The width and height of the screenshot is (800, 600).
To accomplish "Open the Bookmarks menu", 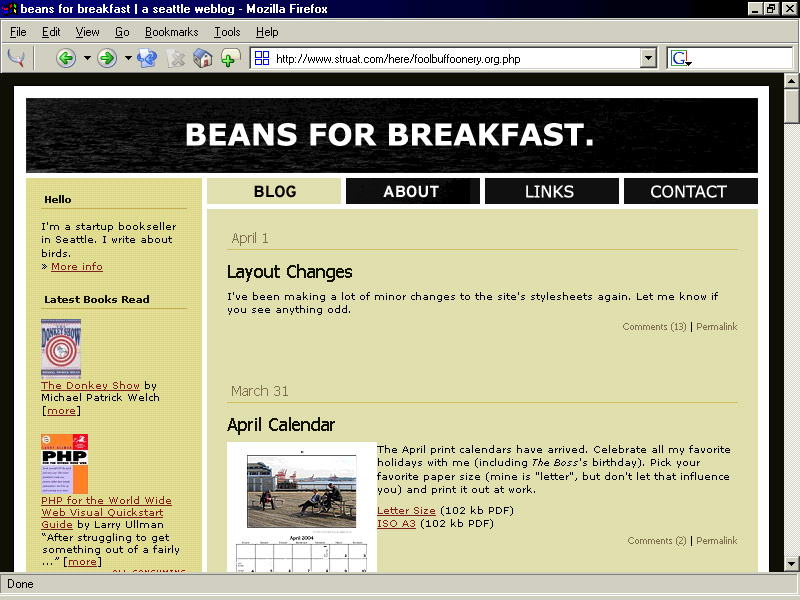I will pos(172,32).
